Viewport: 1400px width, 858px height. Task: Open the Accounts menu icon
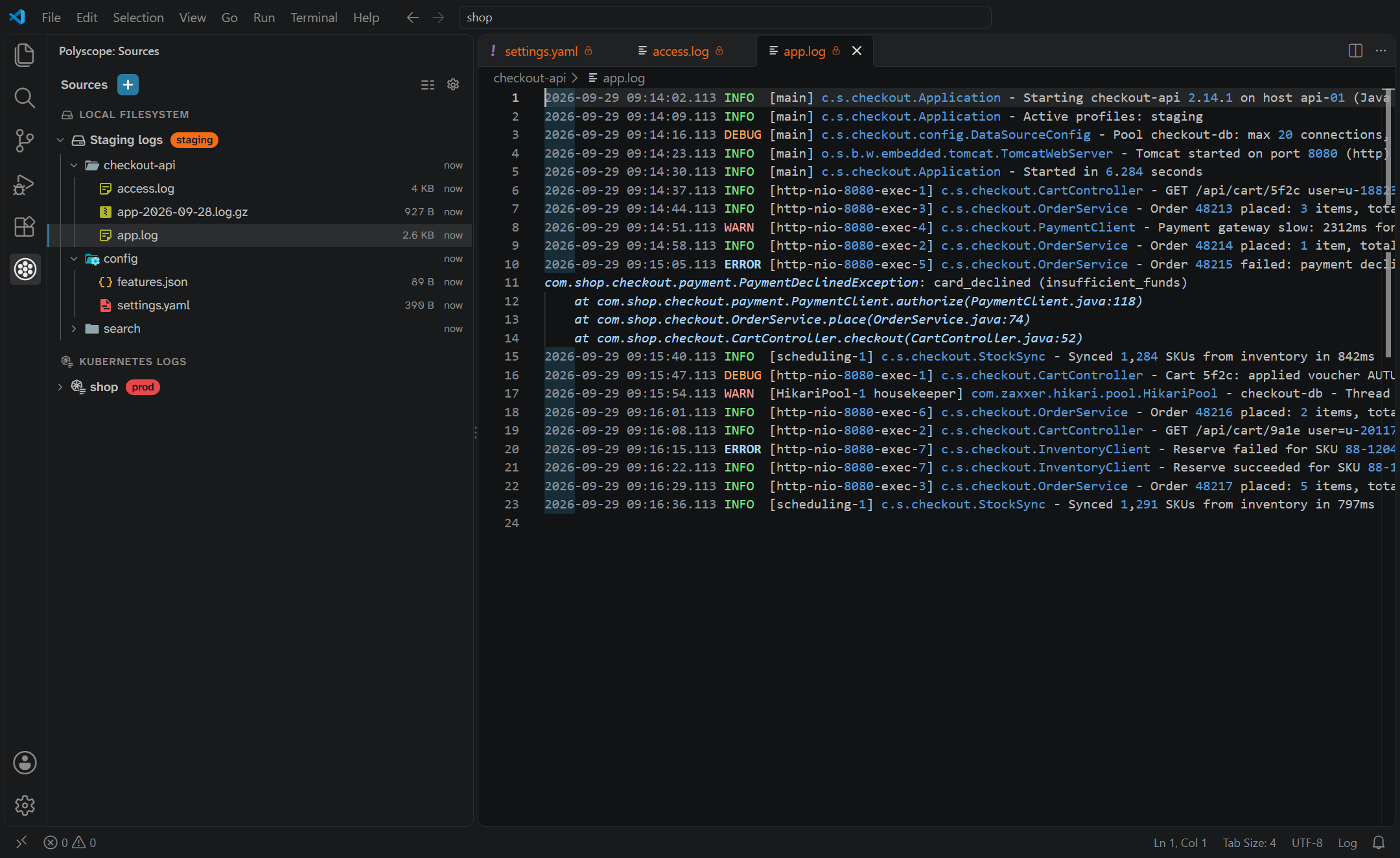(25, 763)
